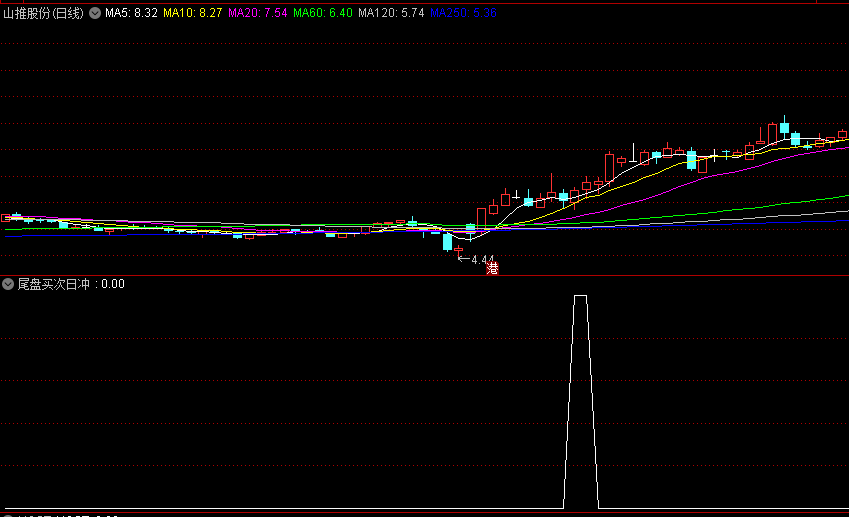This screenshot has width=849, height=517.
Task: Click the top of the indicator signal spike
Action: pos(580,296)
